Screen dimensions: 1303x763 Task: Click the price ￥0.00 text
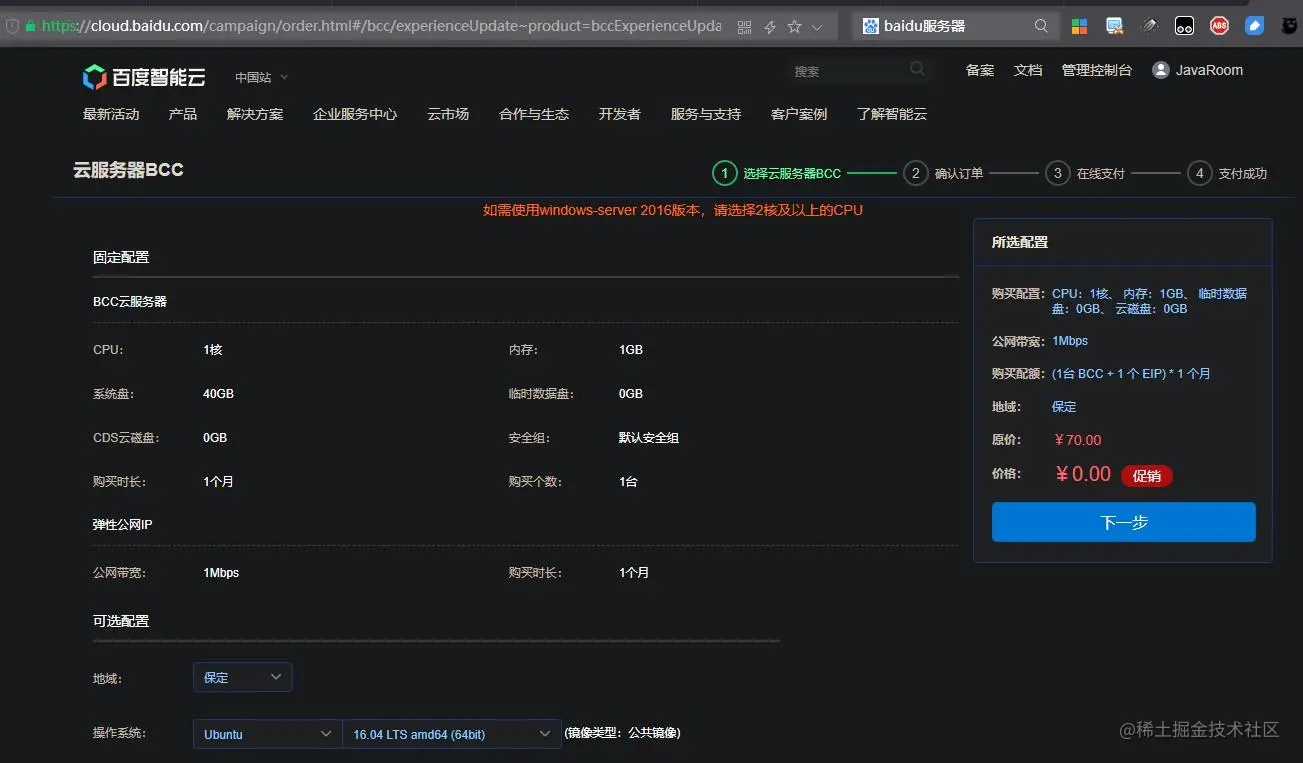[x=1083, y=474]
